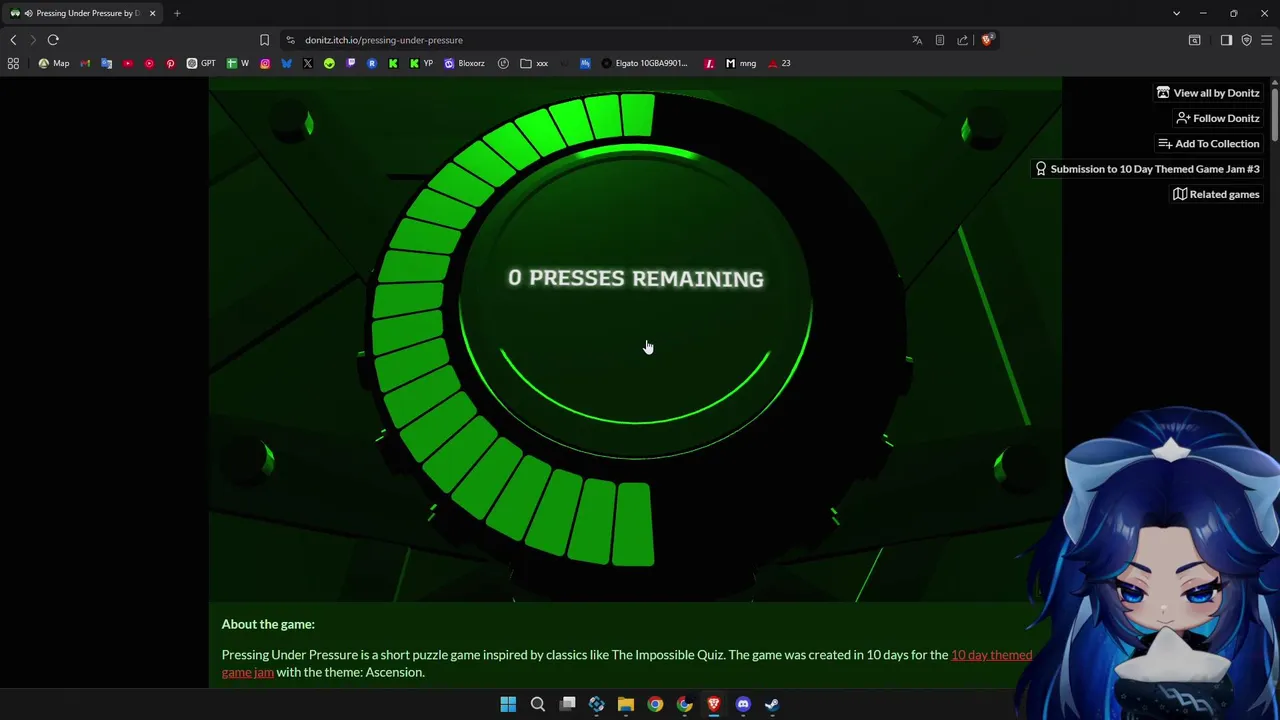1280x720 pixels.
Task: Open File Explorer from the taskbar
Action: tap(626, 704)
